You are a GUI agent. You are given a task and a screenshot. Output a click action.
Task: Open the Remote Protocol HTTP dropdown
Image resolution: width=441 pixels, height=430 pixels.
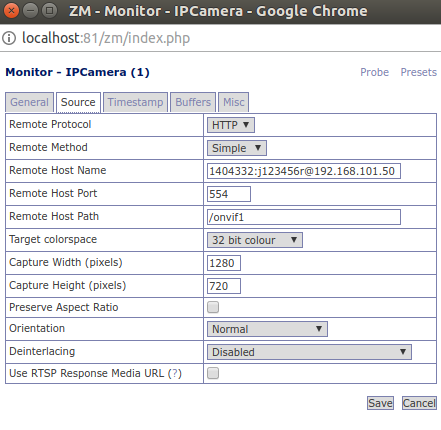pyautogui.click(x=231, y=125)
